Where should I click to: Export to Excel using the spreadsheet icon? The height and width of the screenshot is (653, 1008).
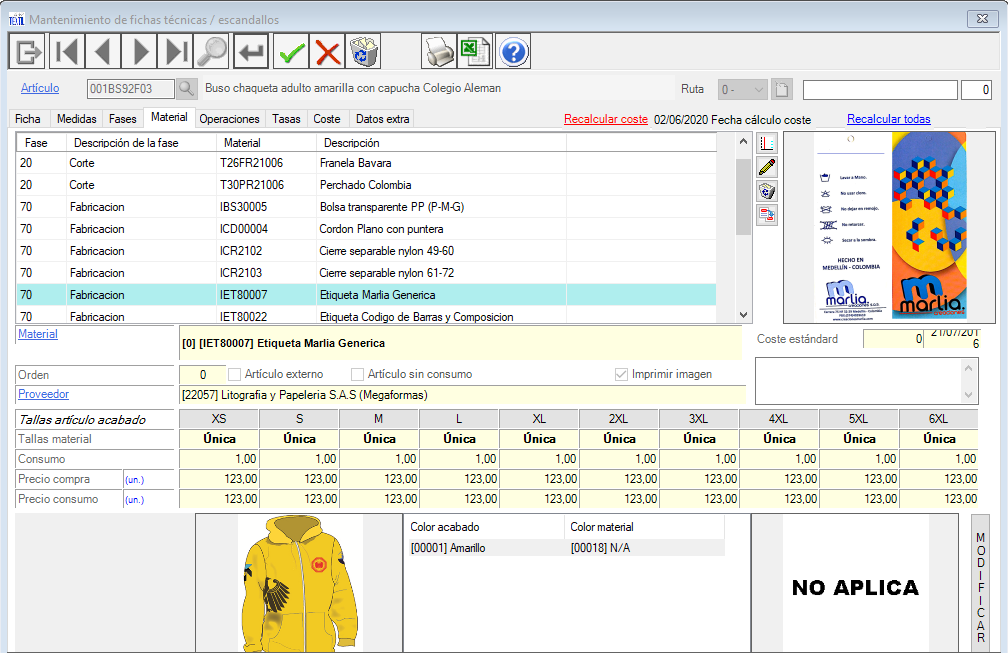coord(474,51)
